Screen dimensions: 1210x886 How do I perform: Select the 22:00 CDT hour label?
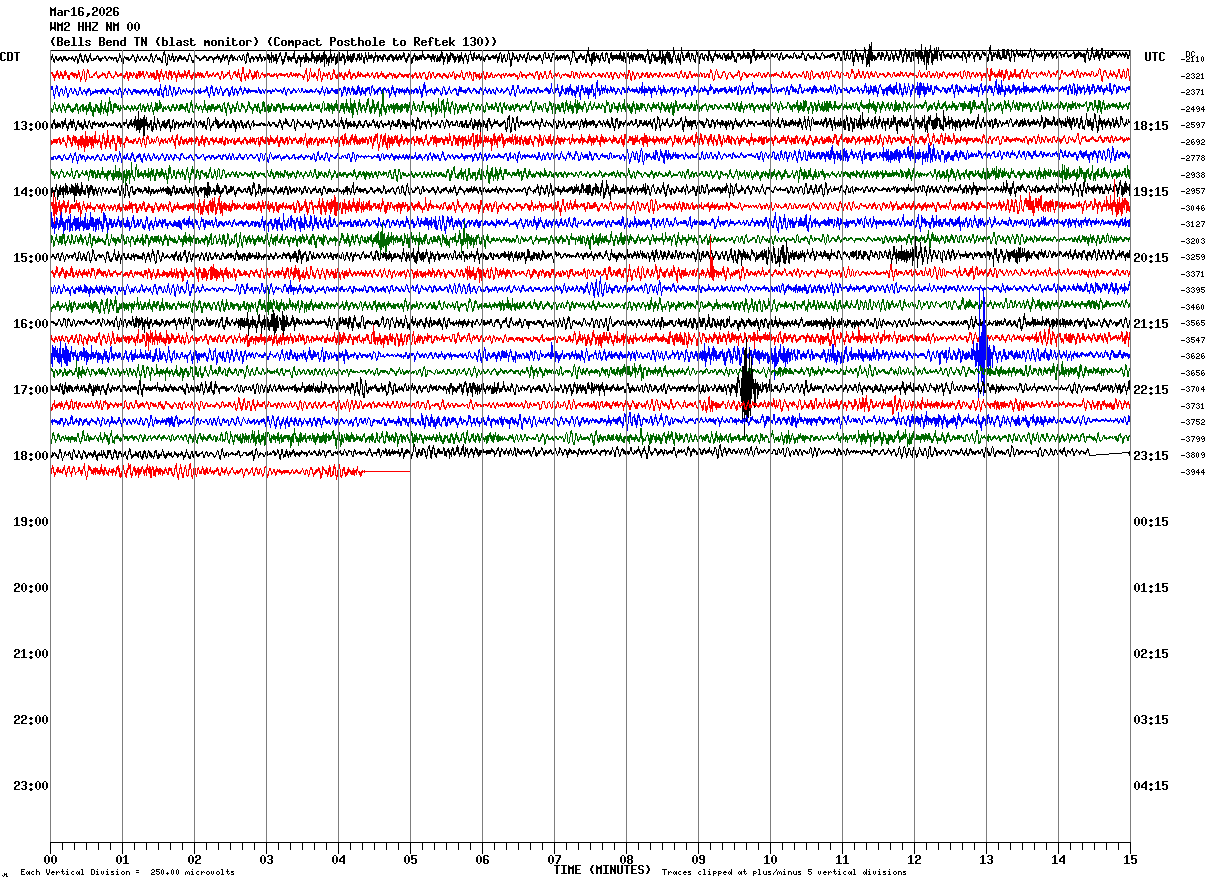30,720
